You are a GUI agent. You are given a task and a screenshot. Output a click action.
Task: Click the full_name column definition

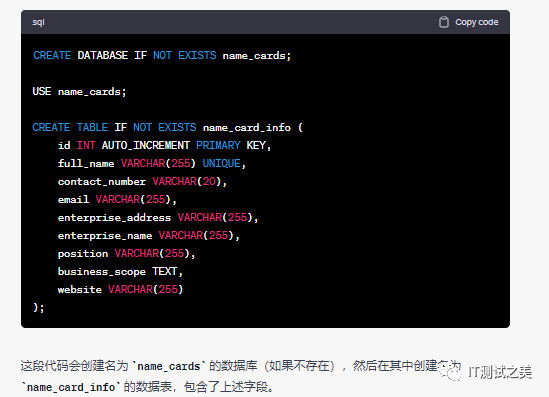(x=152, y=163)
